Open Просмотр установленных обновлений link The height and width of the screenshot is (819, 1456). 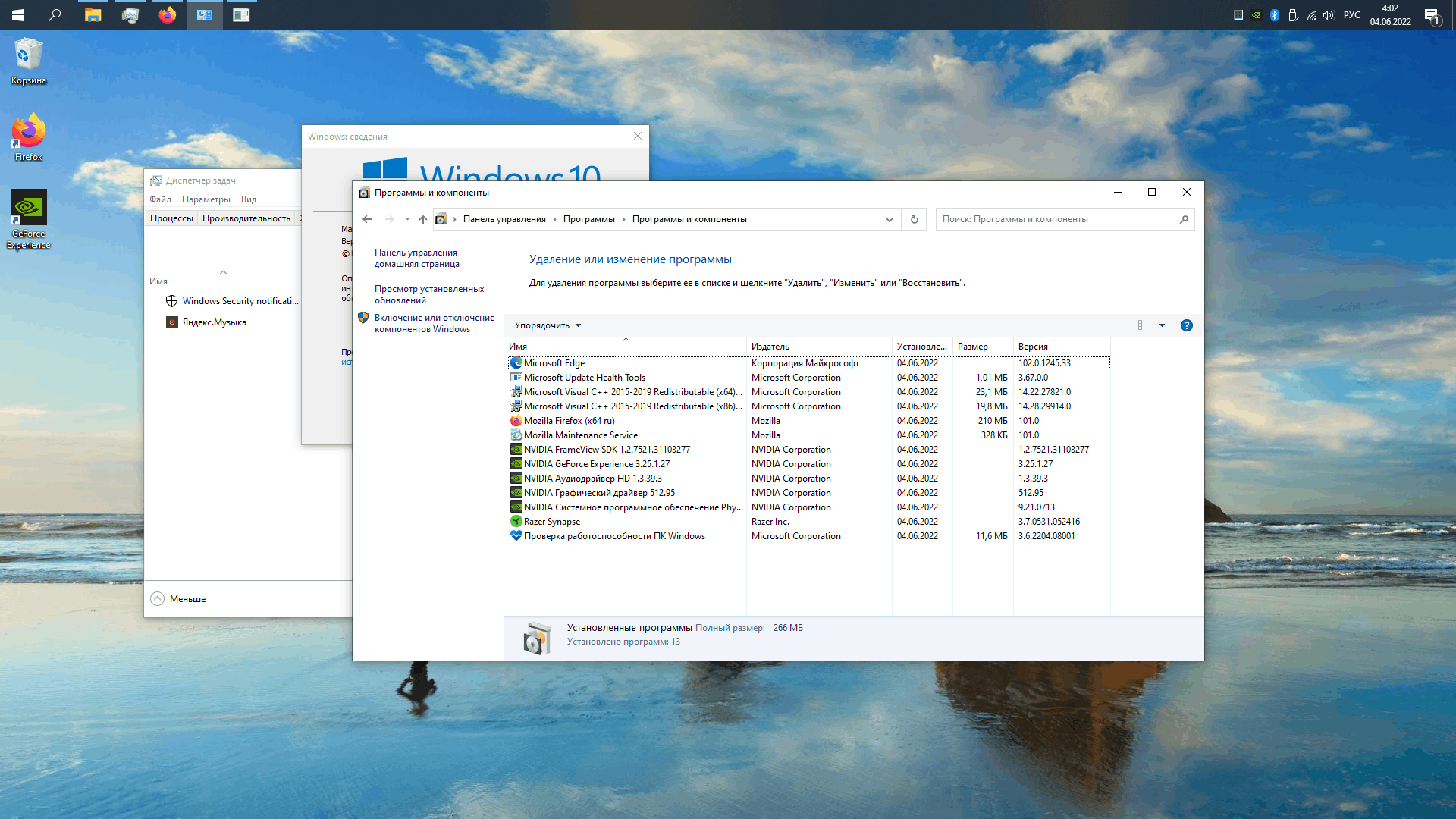(x=429, y=294)
